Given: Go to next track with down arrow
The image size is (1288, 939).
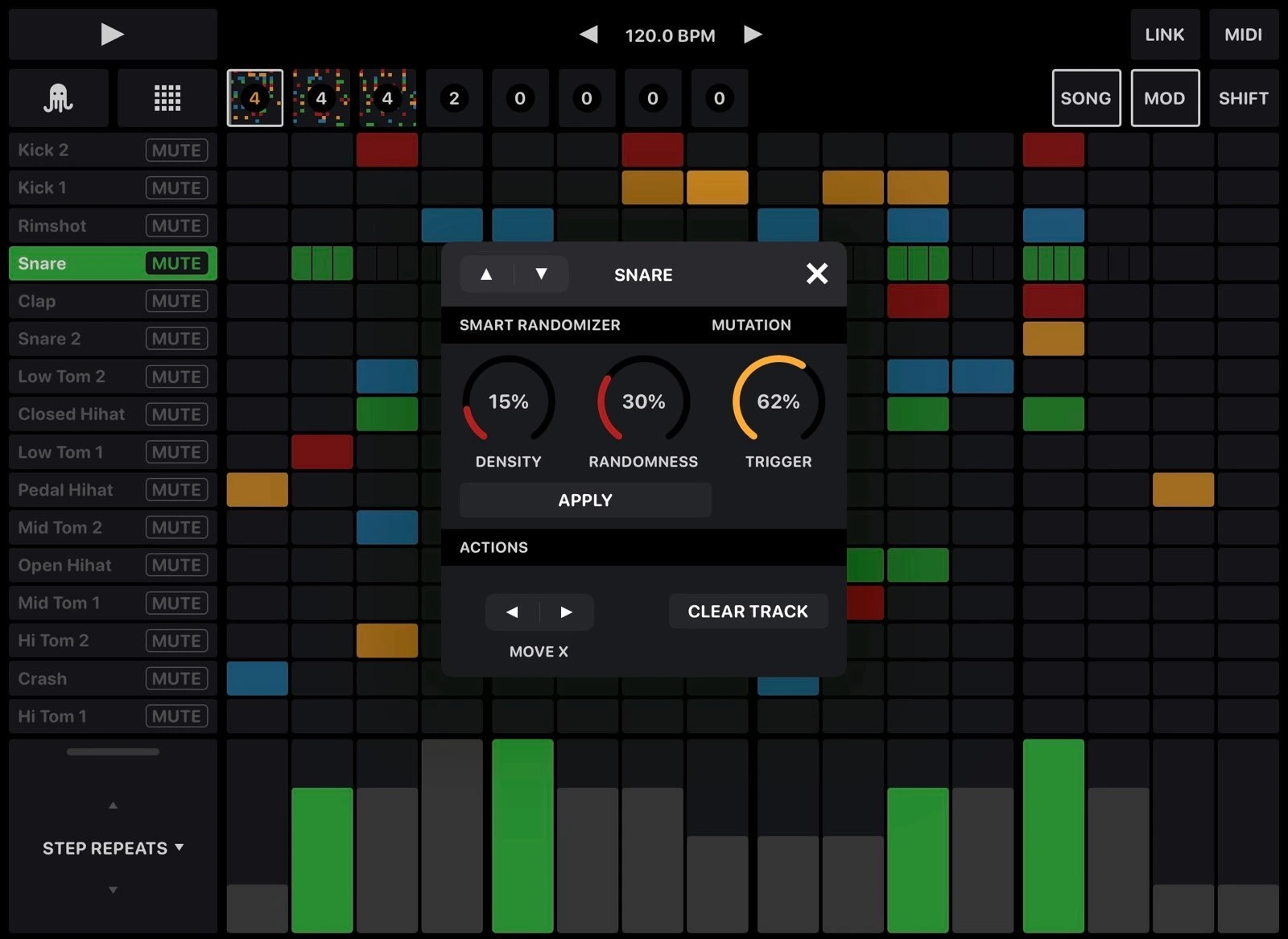Looking at the screenshot, I should click(x=541, y=274).
